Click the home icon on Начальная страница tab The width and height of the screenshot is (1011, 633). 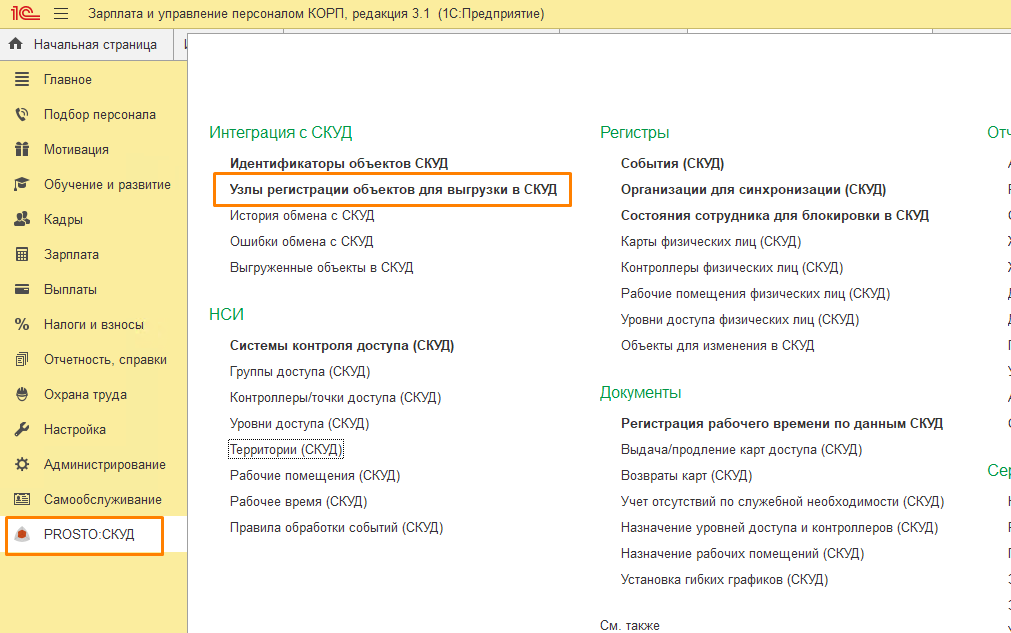[x=16, y=45]
